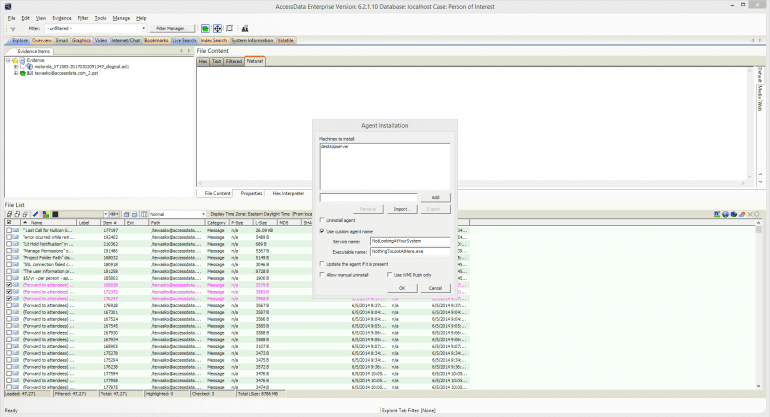Screen dimensions: 770x417
Task: Switch to the Bookmarks tab
Action: click(156, 40)
